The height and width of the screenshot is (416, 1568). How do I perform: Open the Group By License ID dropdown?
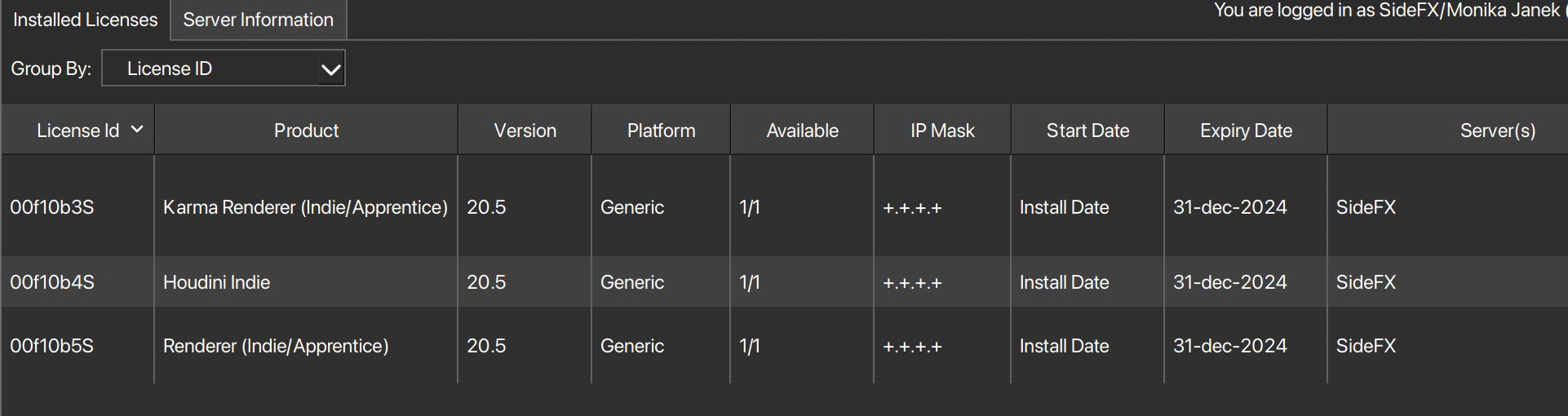click(x=224, y=69)
